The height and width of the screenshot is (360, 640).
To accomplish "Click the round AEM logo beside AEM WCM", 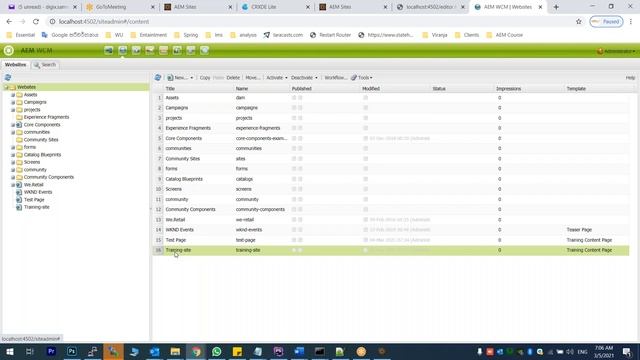I will 9,50.
